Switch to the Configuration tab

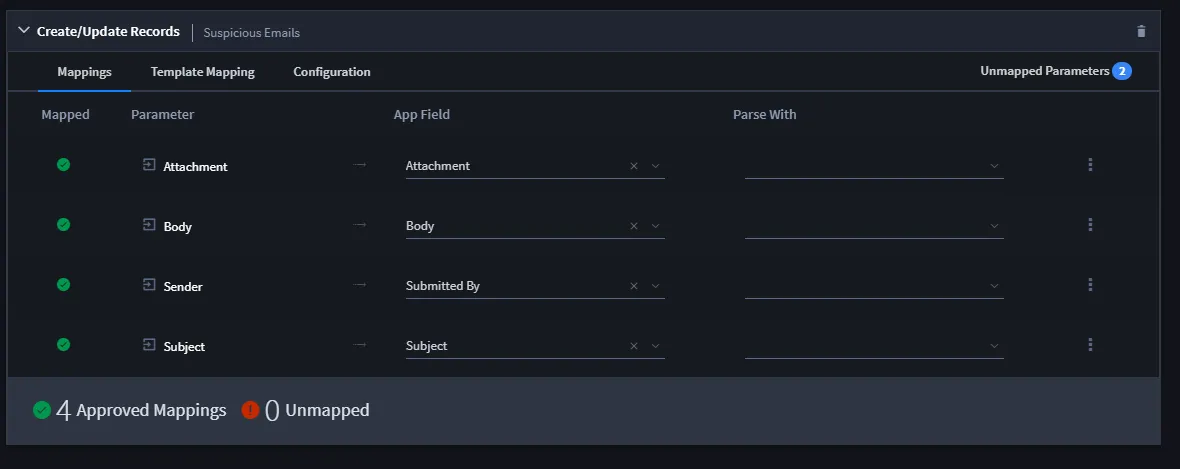332,72
